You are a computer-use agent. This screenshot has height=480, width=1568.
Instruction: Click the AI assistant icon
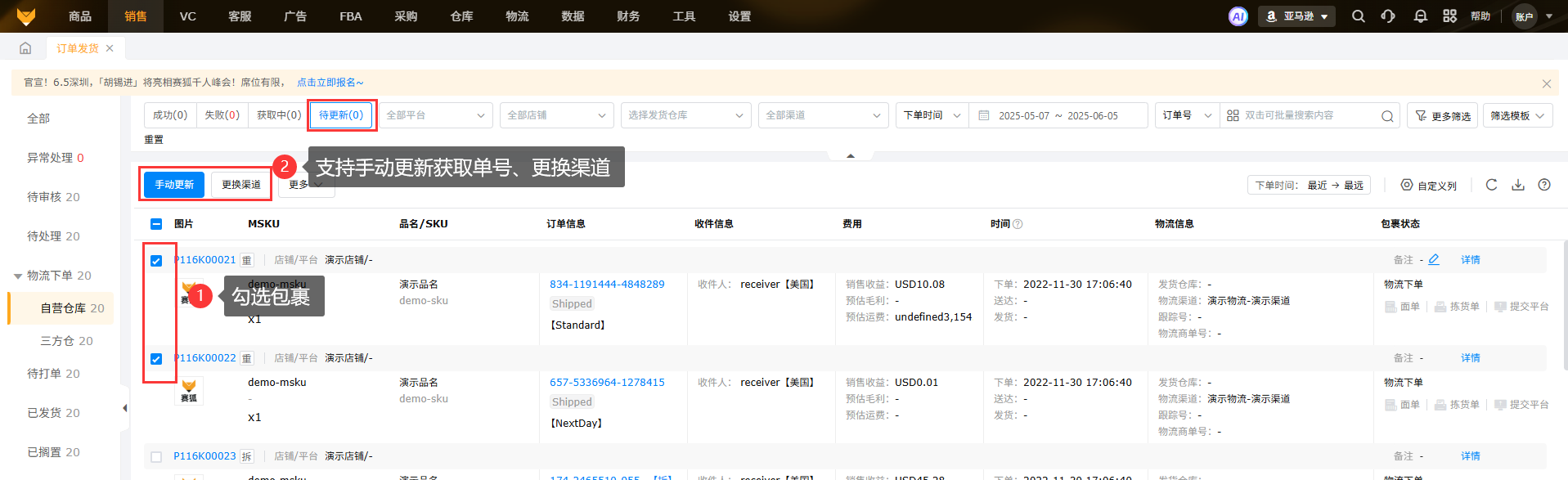tap(1238, 16)
